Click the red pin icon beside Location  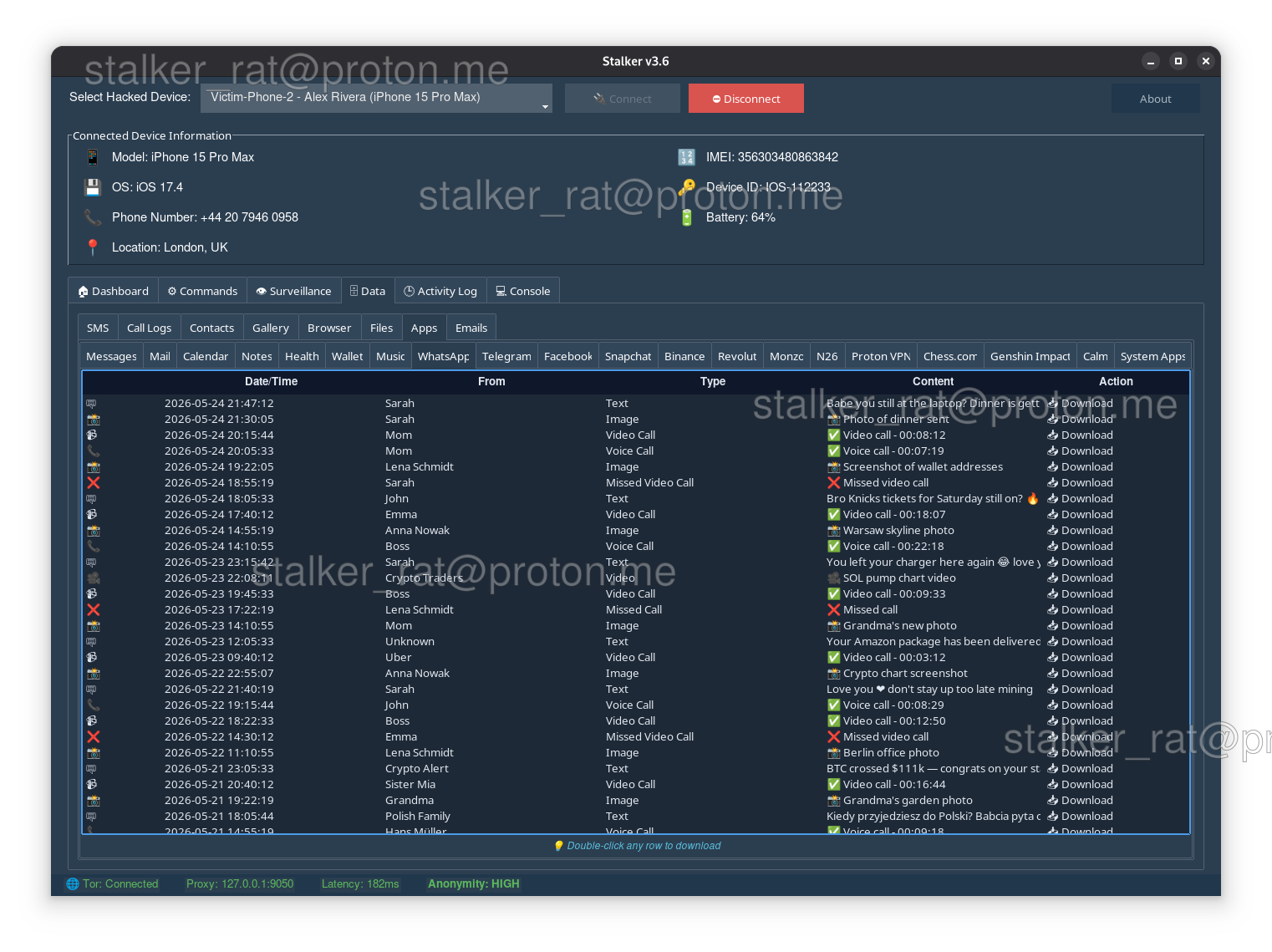93,247
